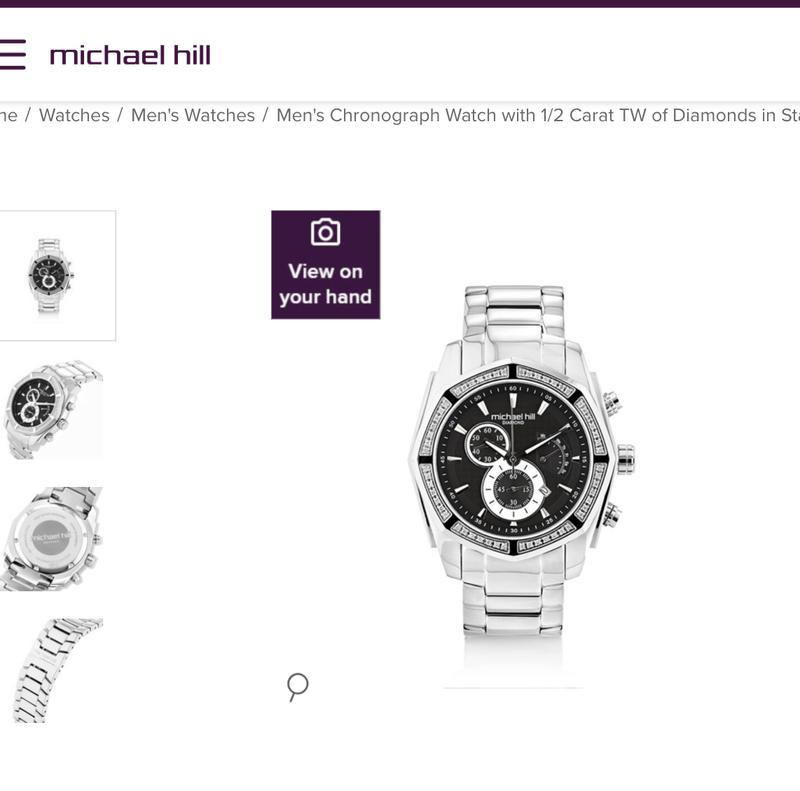800x791 pixels.
Task: Click the michael hill logo
Action: (x=130, y=55)
